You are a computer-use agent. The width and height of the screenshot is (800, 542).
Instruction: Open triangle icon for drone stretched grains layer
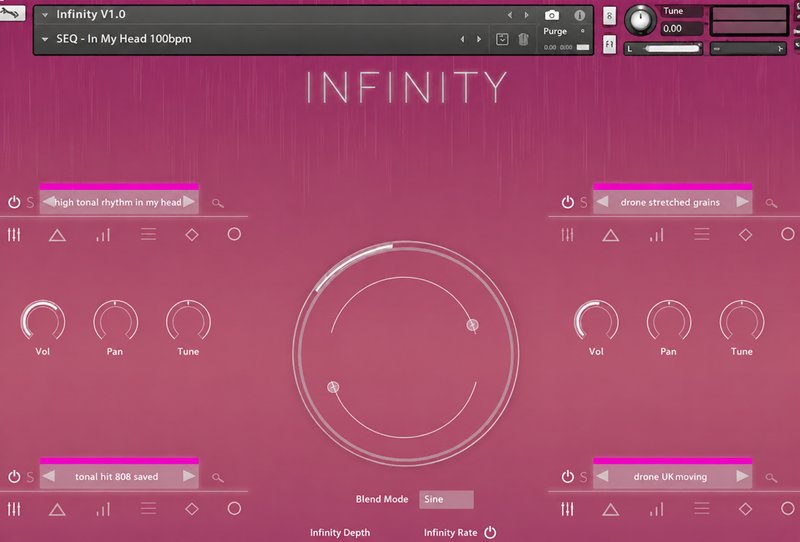[x=611, y=235]
